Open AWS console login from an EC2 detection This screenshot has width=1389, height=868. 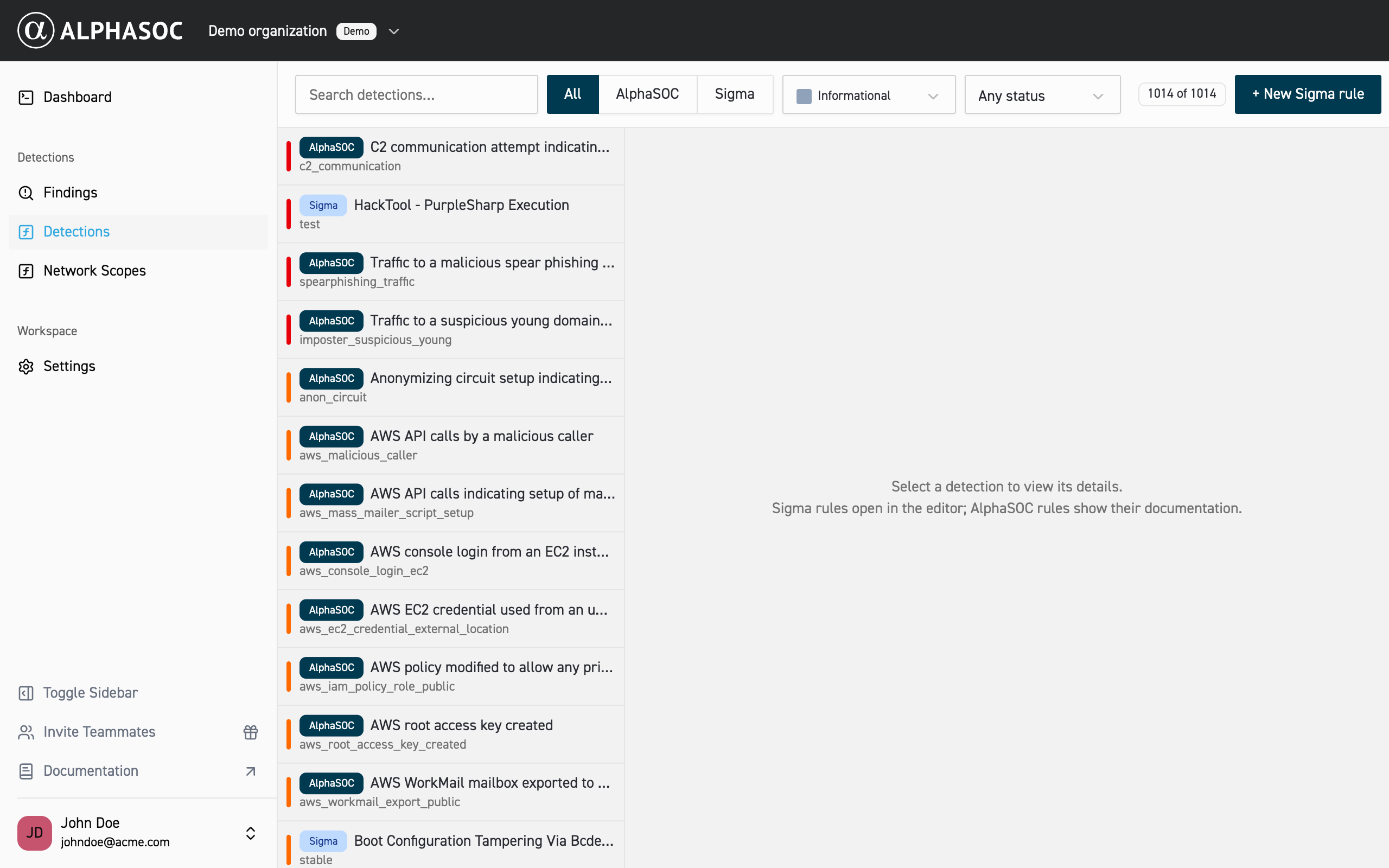point(451,561)
